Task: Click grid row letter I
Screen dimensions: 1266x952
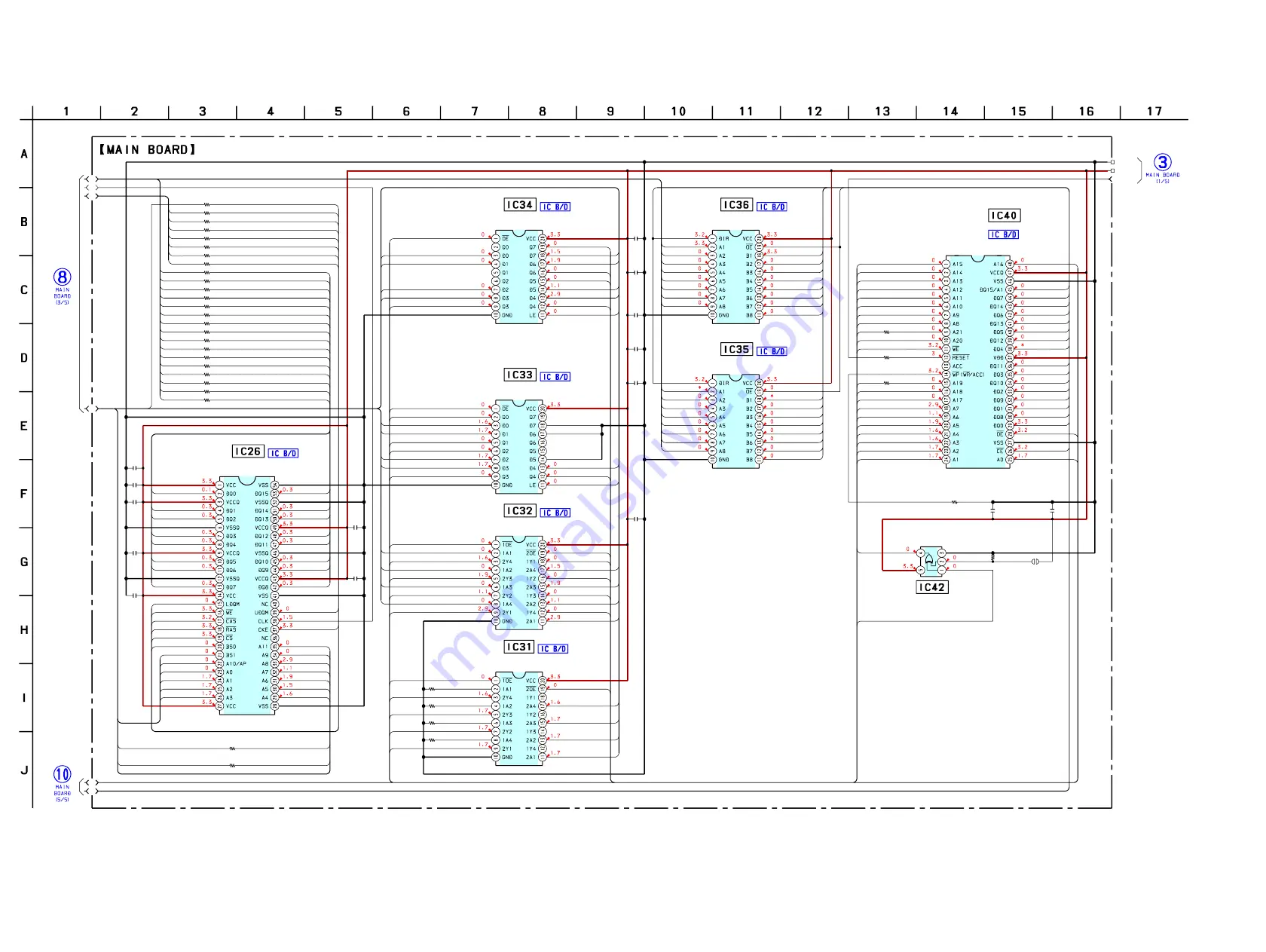Action: coord(24,698)
